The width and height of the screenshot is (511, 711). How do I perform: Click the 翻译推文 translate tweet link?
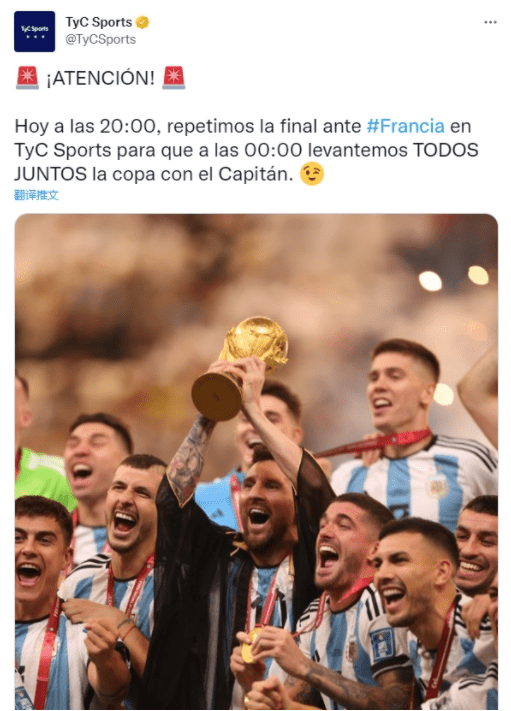point(36,195)
